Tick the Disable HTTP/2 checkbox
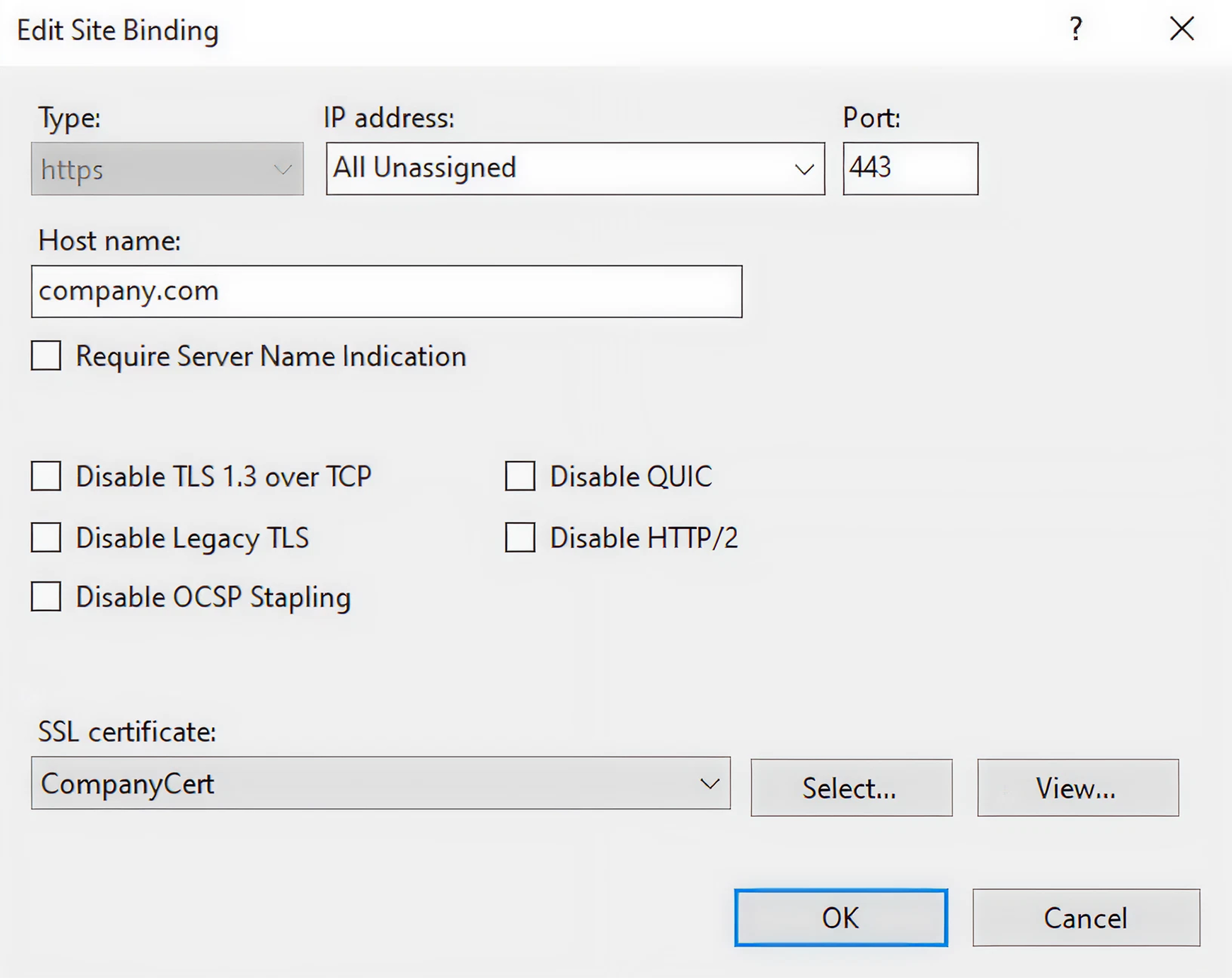Image resolution: width=1232 pixels, height=978 pixels. [x=520, y=538]
